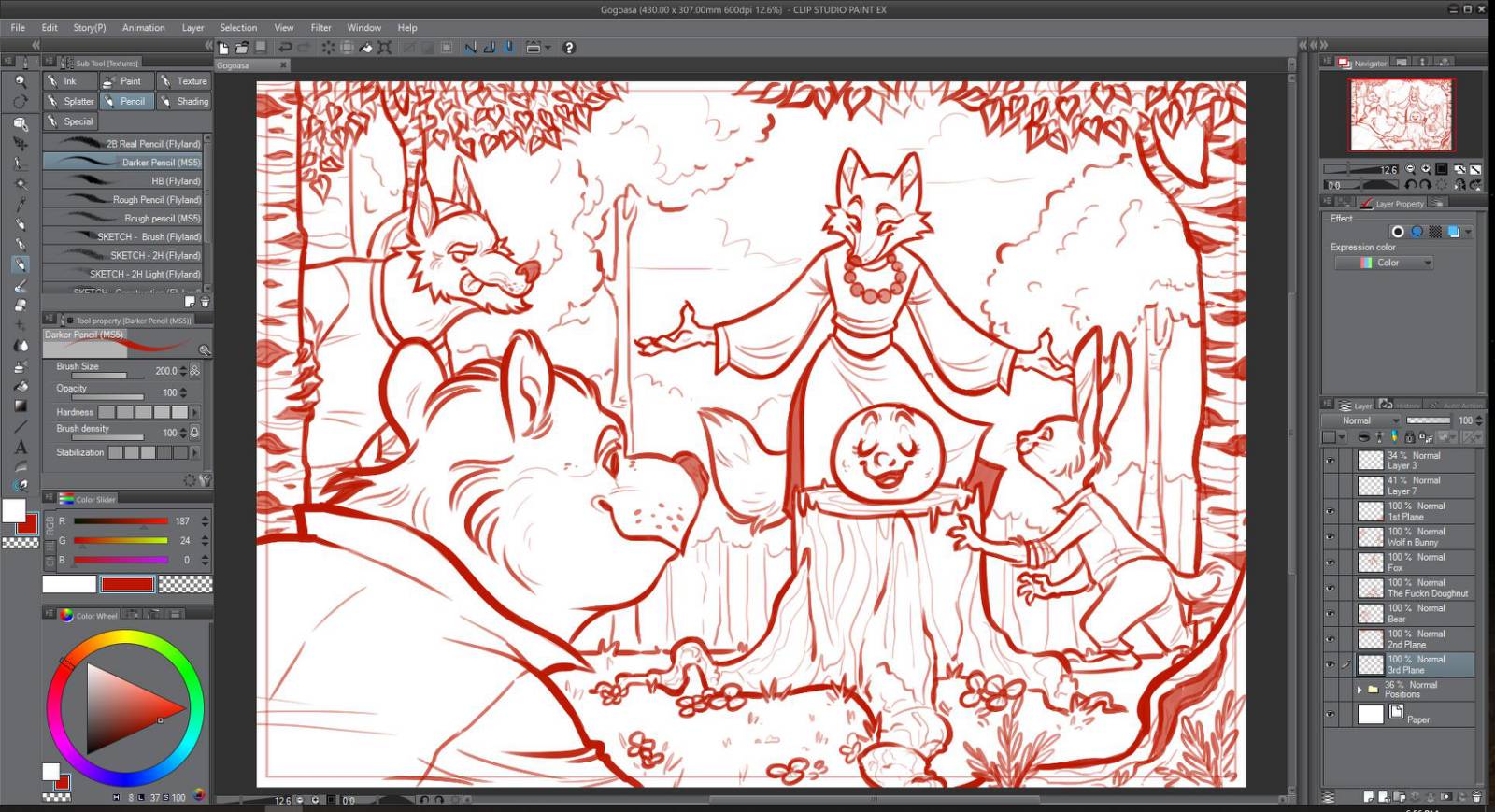Image resolution: width=1495 pixels, height=812 pixels.
Task: Select the Zoom magnifier tool
Action: 20,81
